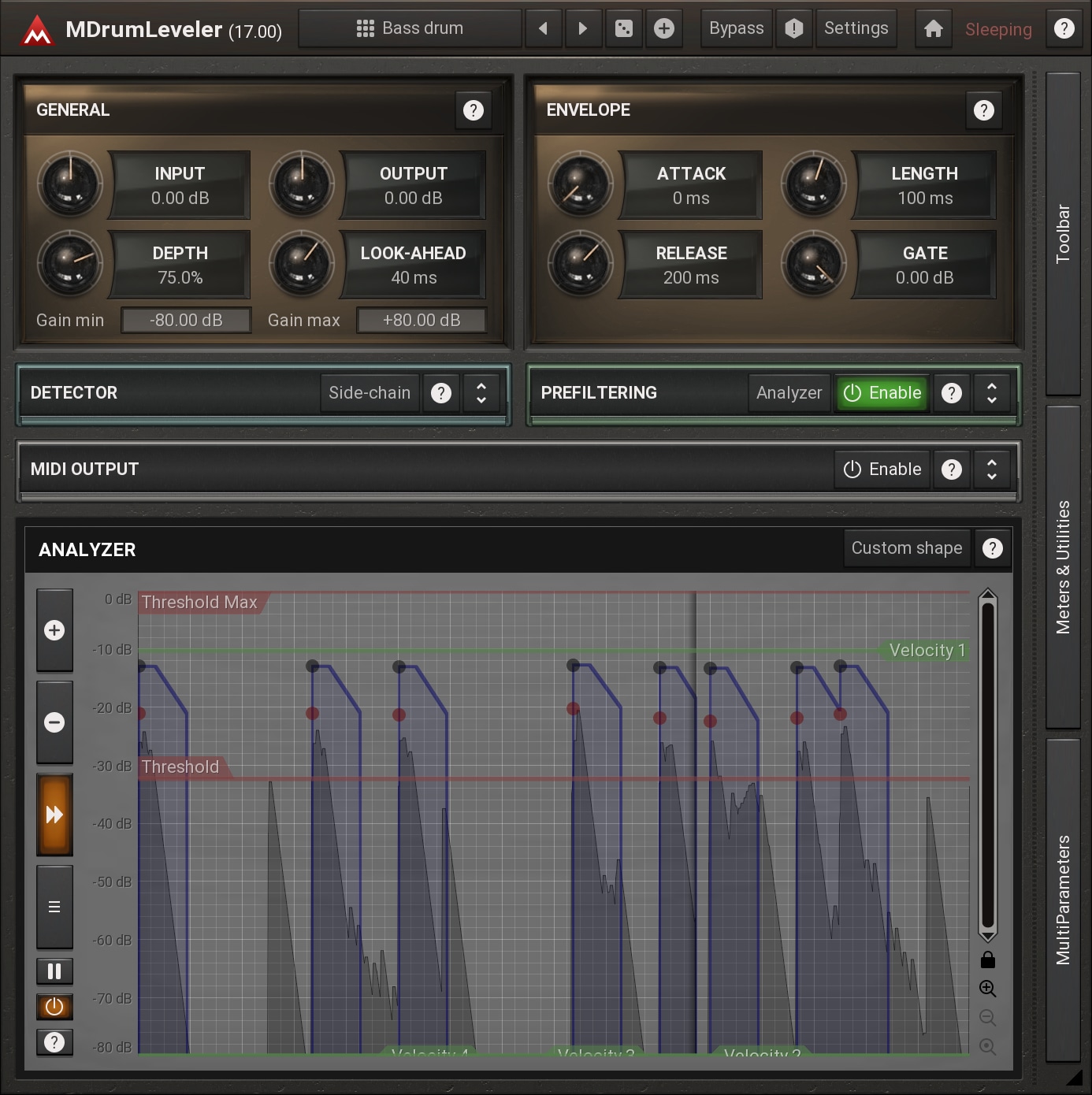
Task: Expand the Detector section
Action: coord(481,392)
